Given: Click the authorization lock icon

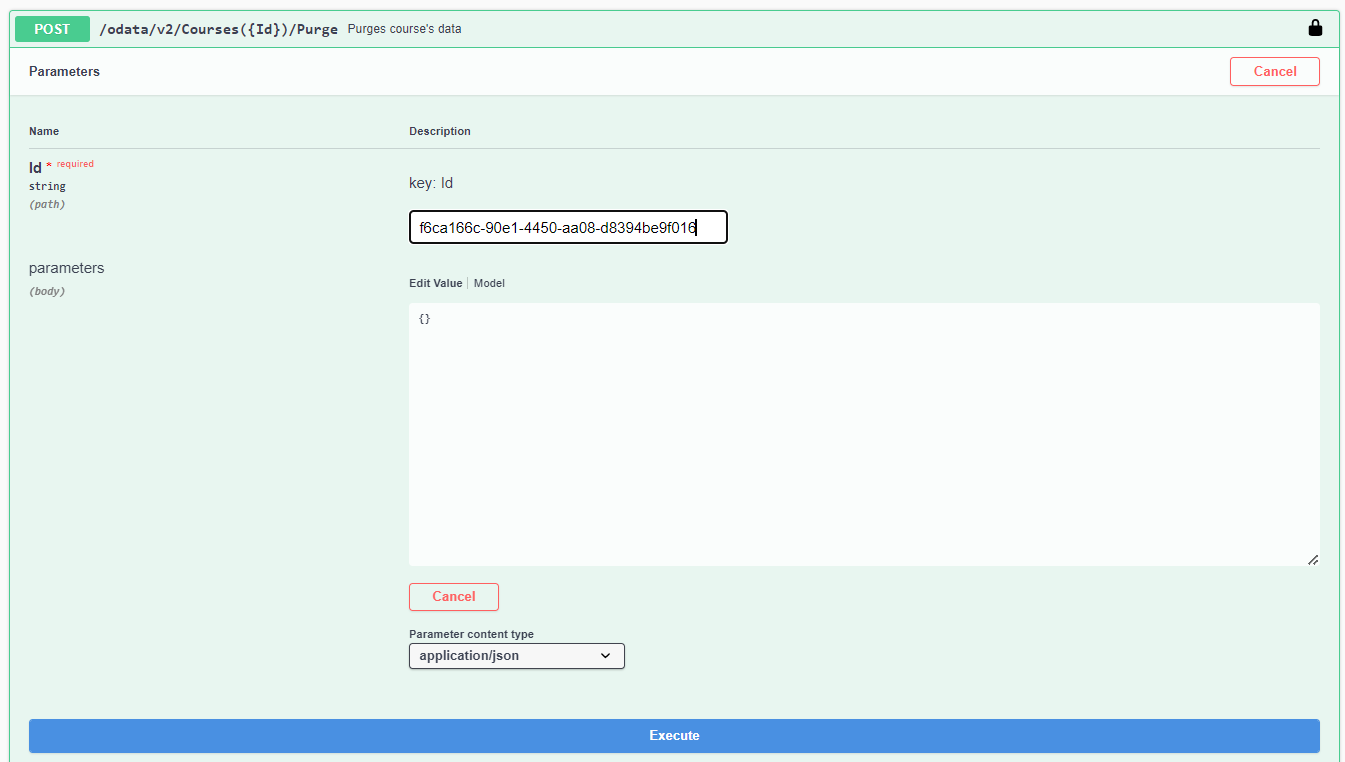Looking at the screenshot, I should click(1315, 28).
